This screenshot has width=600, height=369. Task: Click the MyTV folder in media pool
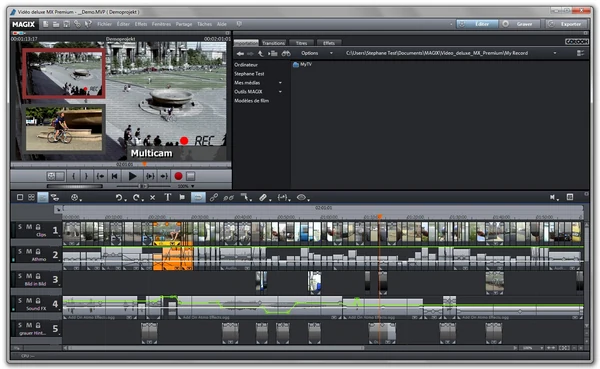[302, 65]
